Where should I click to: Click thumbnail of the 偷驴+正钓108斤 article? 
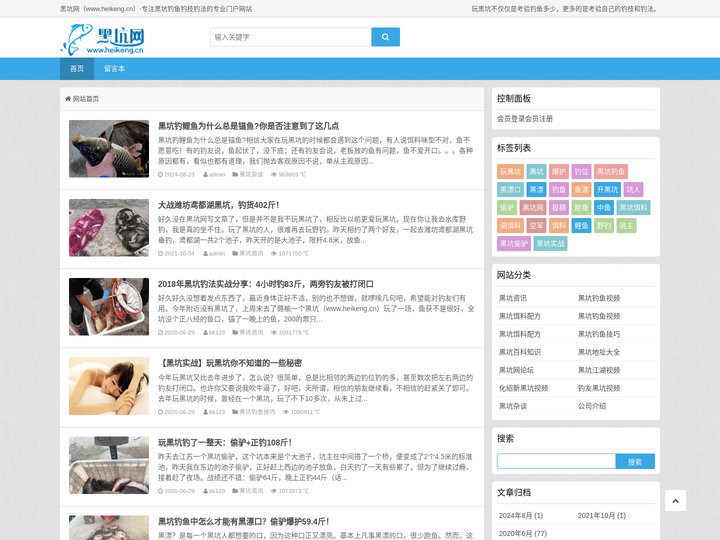point(109,465)
